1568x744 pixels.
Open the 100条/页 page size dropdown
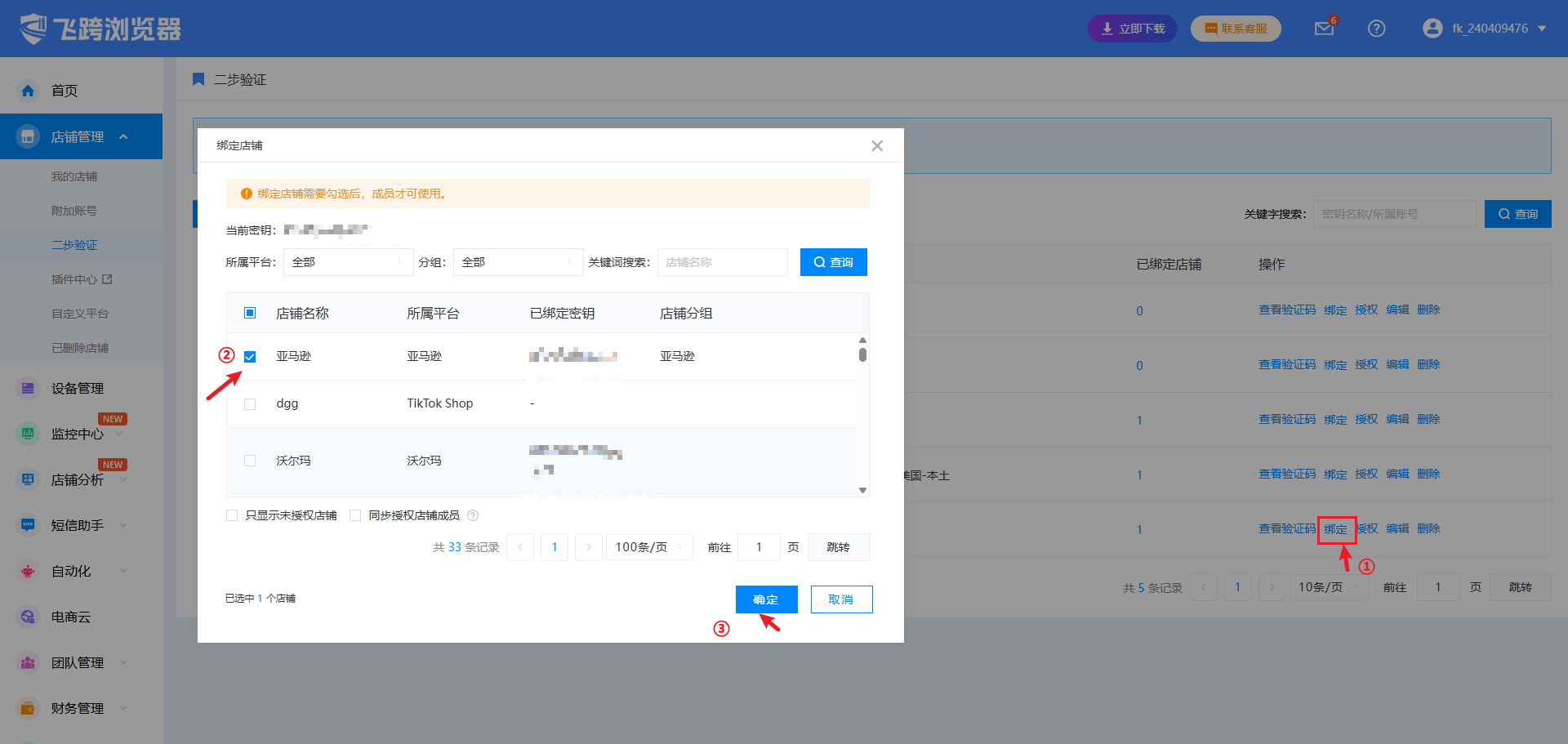648,547
